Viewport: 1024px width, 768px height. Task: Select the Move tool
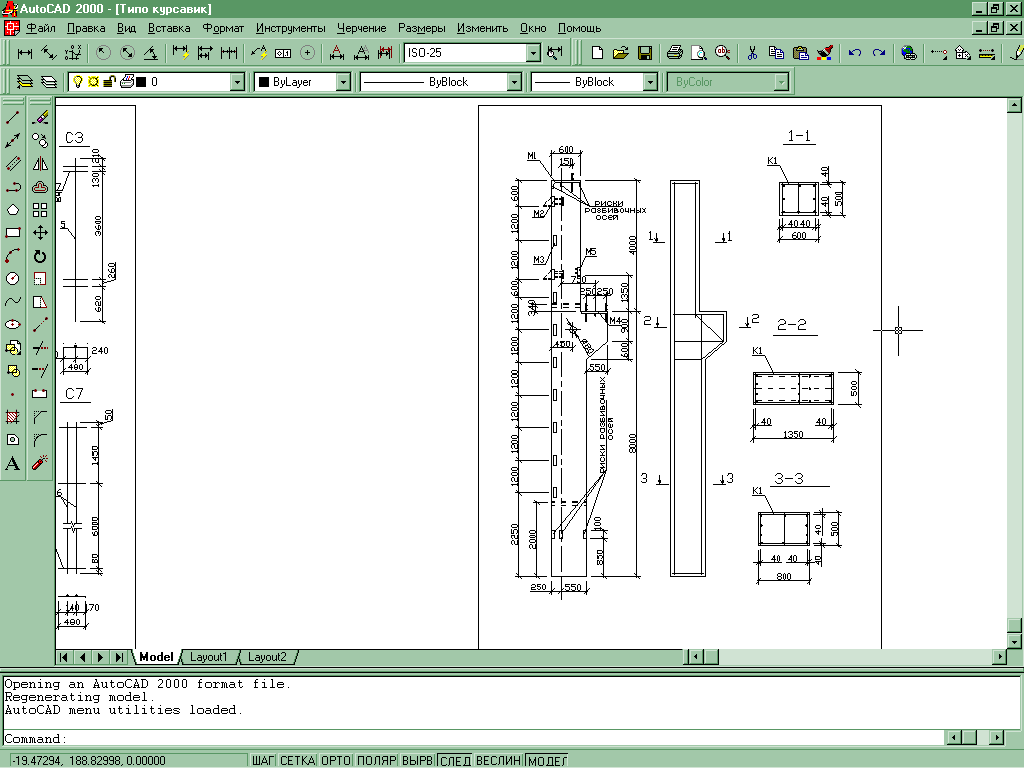(40, 232)
